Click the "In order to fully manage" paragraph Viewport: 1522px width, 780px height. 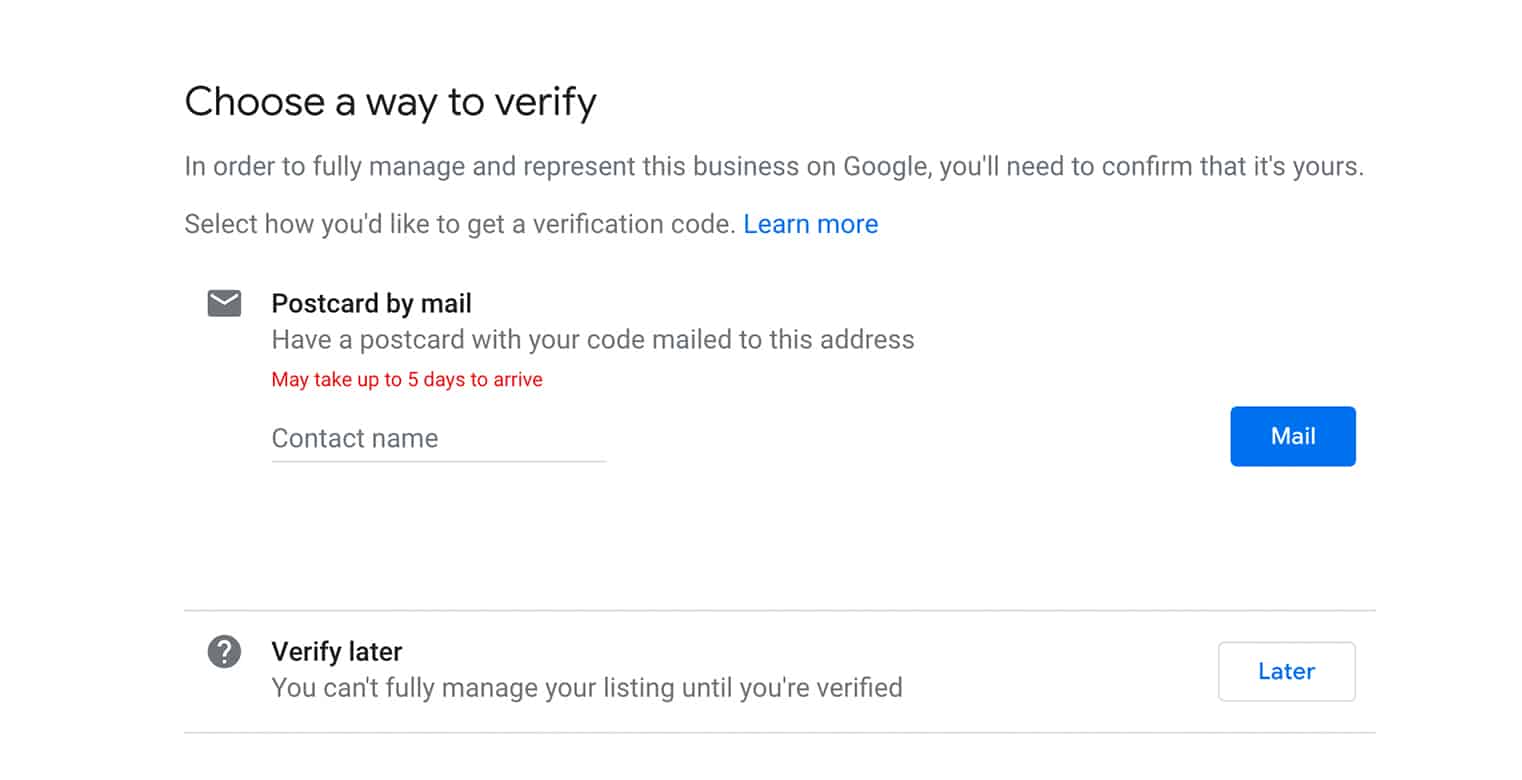pos(773,166)
